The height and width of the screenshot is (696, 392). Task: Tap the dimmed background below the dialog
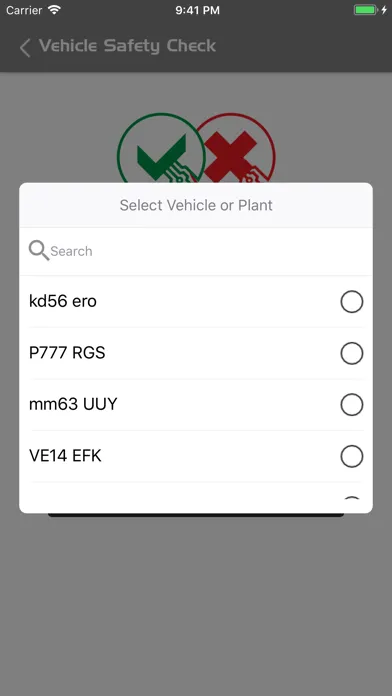(x=196, y=604)
